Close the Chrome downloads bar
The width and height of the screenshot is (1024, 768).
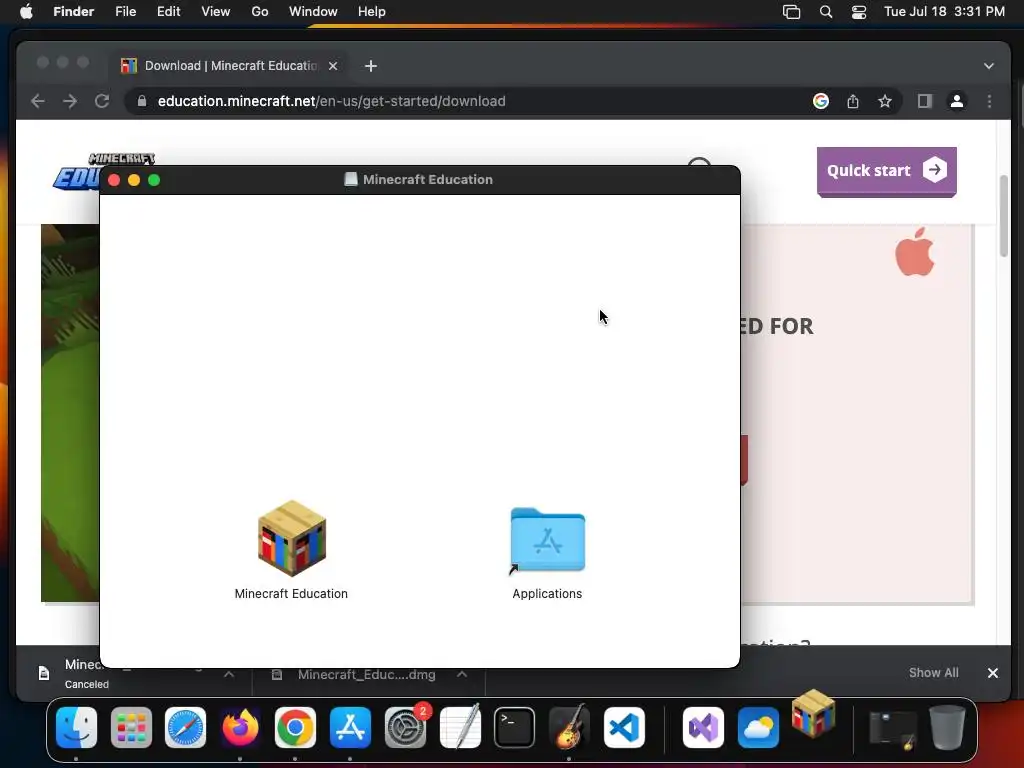tap(993, 673)
